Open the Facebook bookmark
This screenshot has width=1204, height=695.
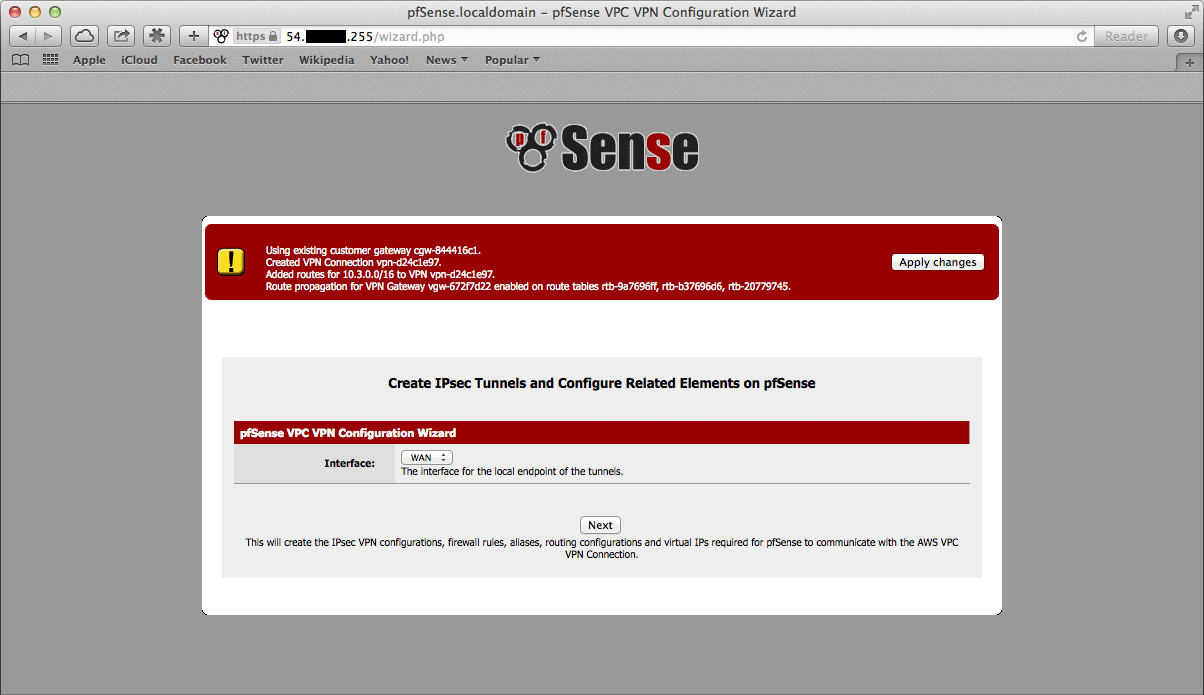[199, 60]
